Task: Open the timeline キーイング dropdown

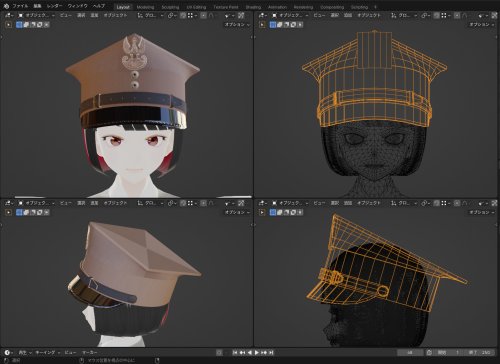Action: point(48,352)
